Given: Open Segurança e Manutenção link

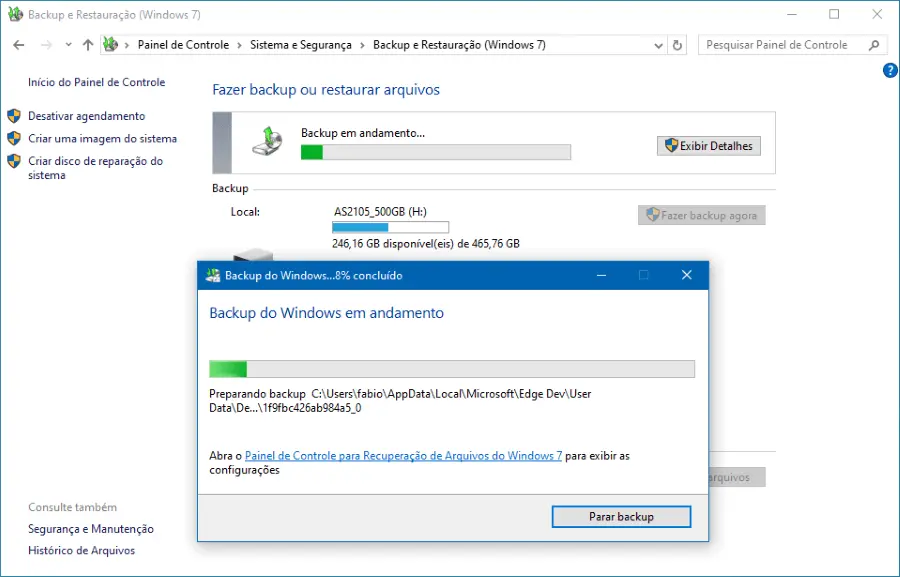Looking at the screenshot, I should click(x=91, y=529).
